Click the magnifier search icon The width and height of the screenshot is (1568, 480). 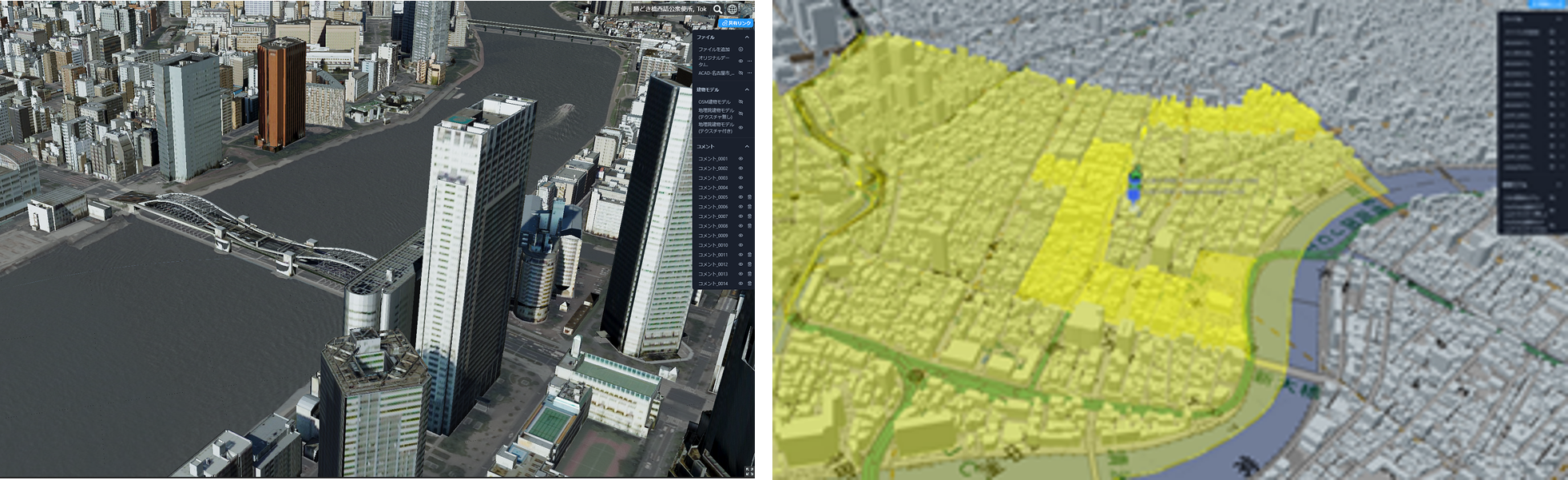point(718,10)
